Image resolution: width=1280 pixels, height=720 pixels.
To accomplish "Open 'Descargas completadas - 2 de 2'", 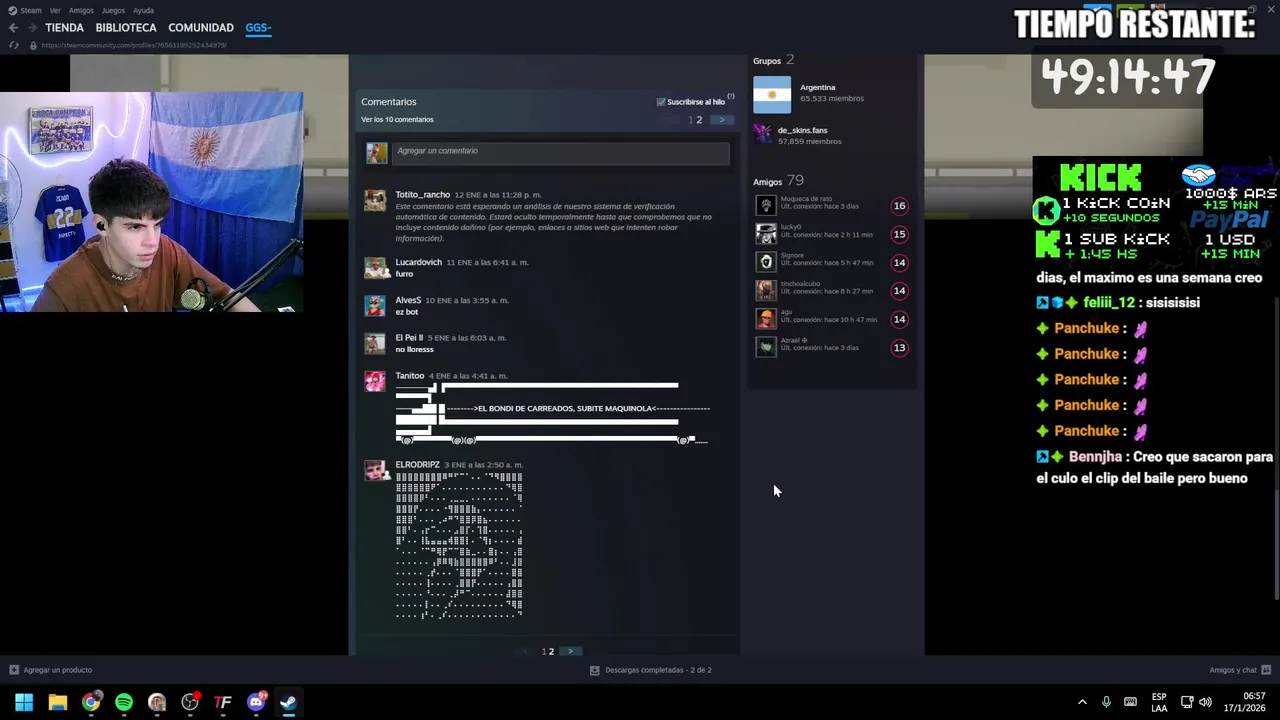I will [651, 670].
